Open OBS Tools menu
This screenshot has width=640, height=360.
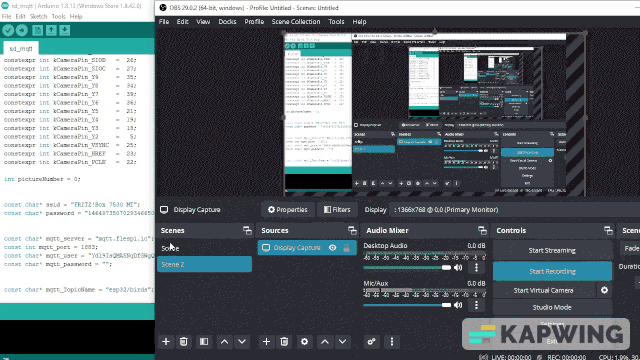[x=336, y=22]
